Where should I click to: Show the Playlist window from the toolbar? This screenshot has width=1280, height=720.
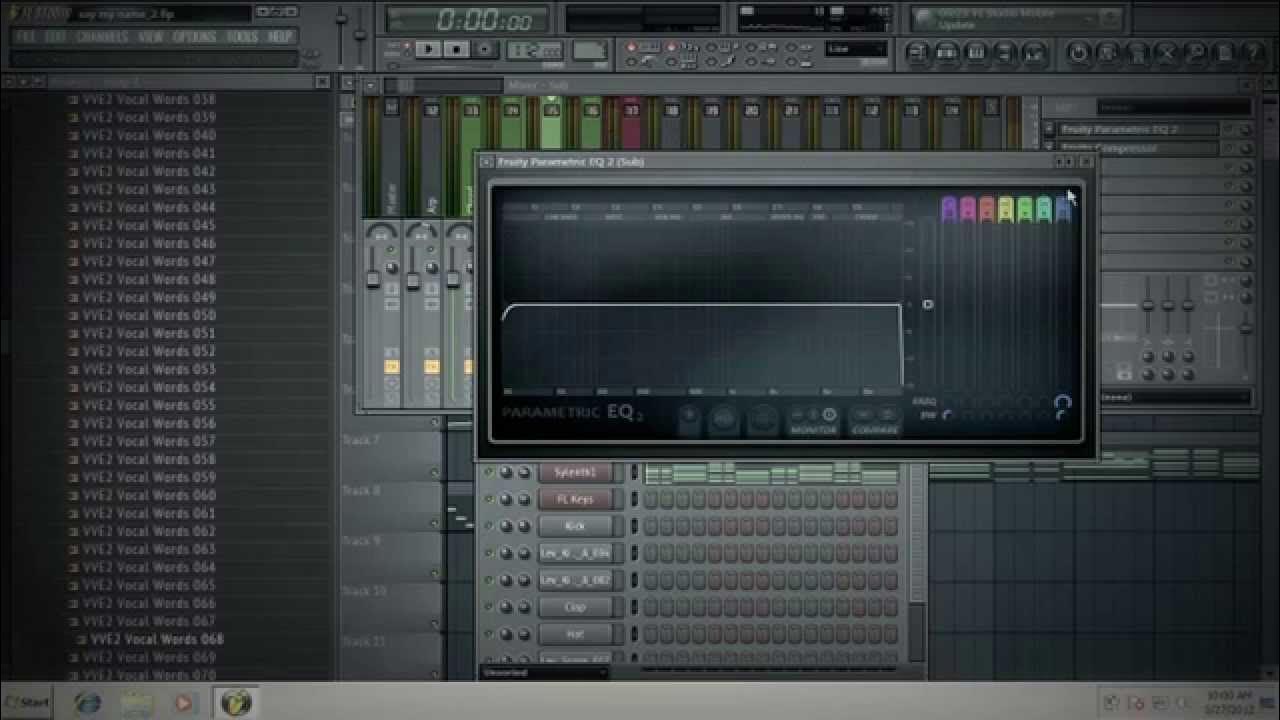[919, 53]
